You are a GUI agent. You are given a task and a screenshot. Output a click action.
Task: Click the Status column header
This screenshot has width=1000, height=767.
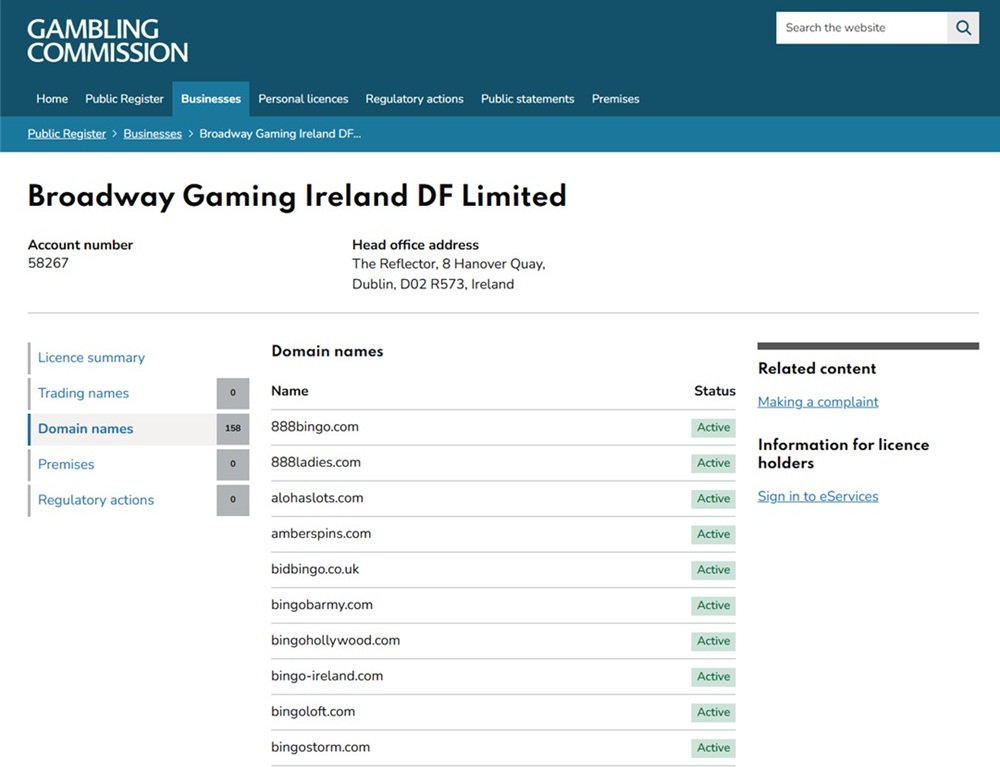click(714, 391)
